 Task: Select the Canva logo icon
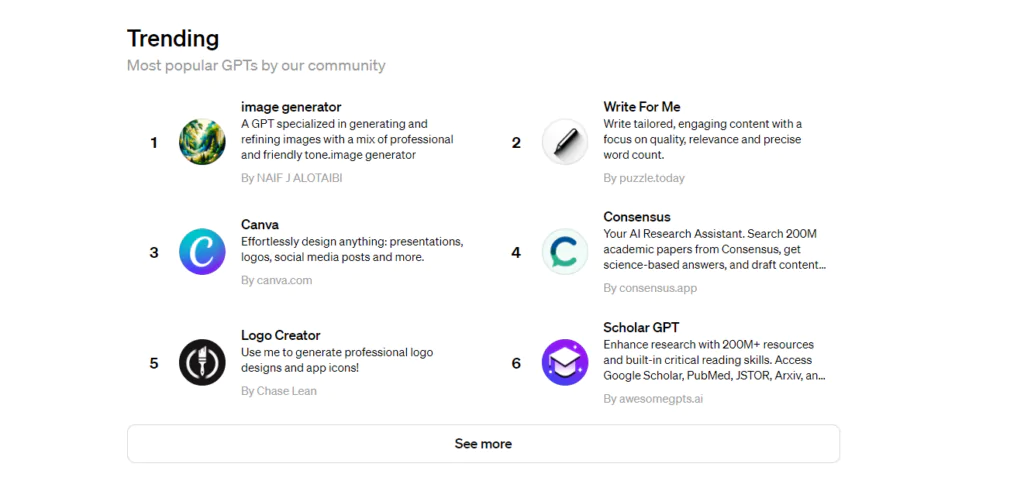[202, 251]
